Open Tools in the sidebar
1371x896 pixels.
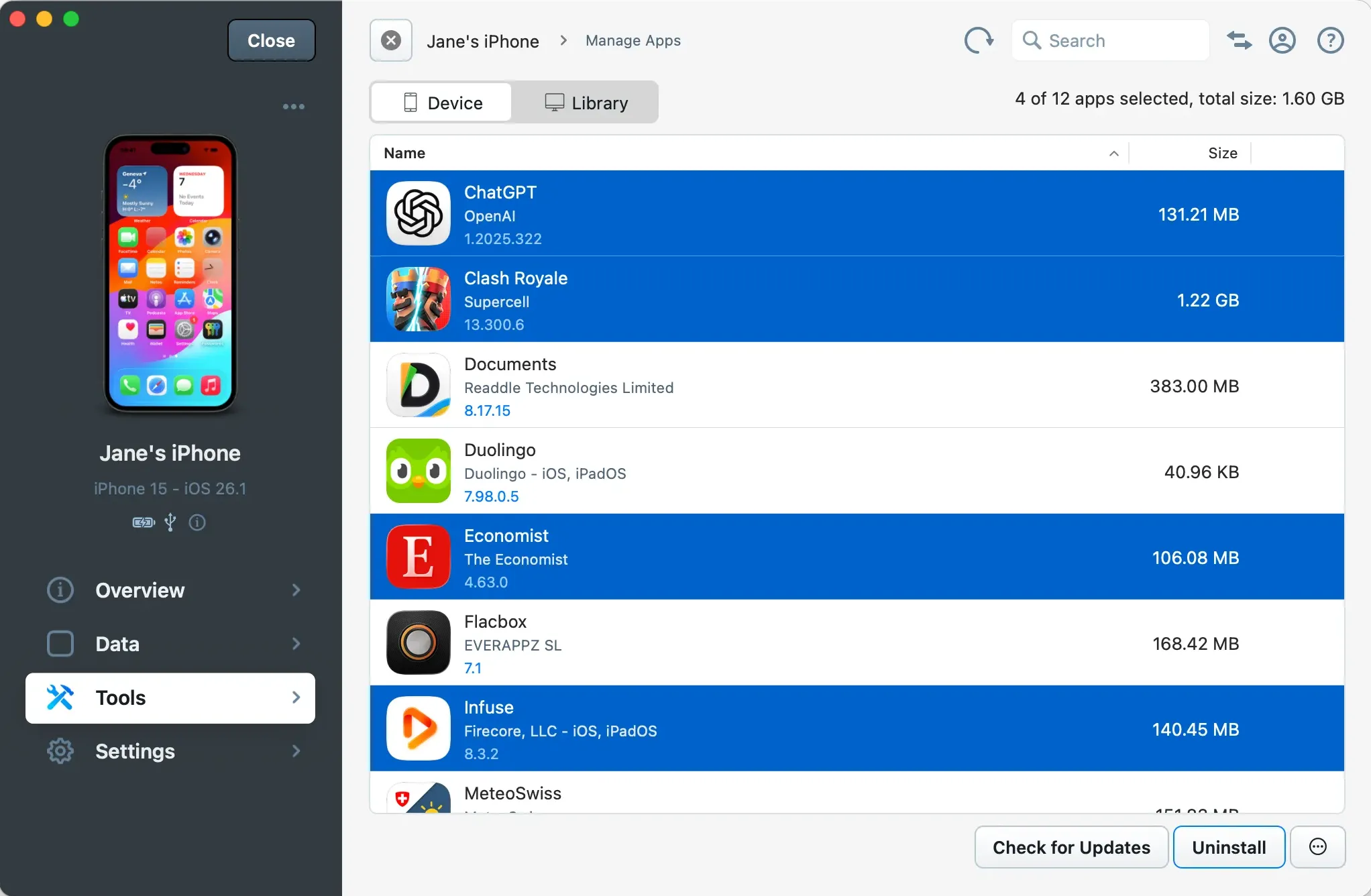170,697
